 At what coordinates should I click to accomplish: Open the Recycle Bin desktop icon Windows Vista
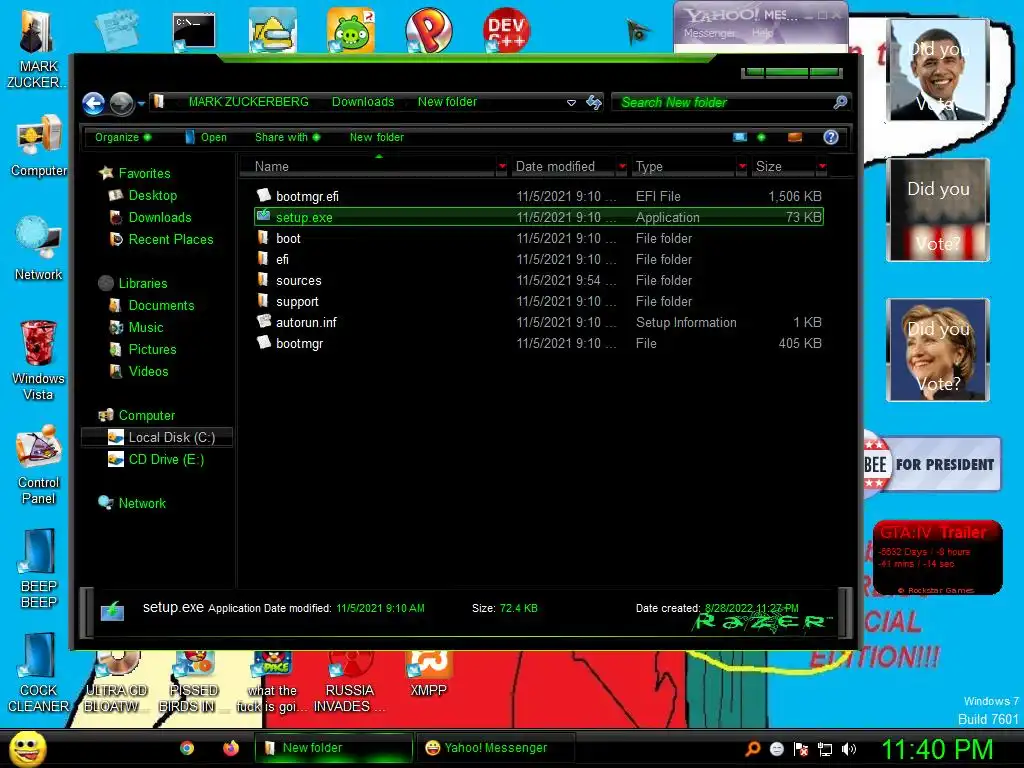(38, 360)
